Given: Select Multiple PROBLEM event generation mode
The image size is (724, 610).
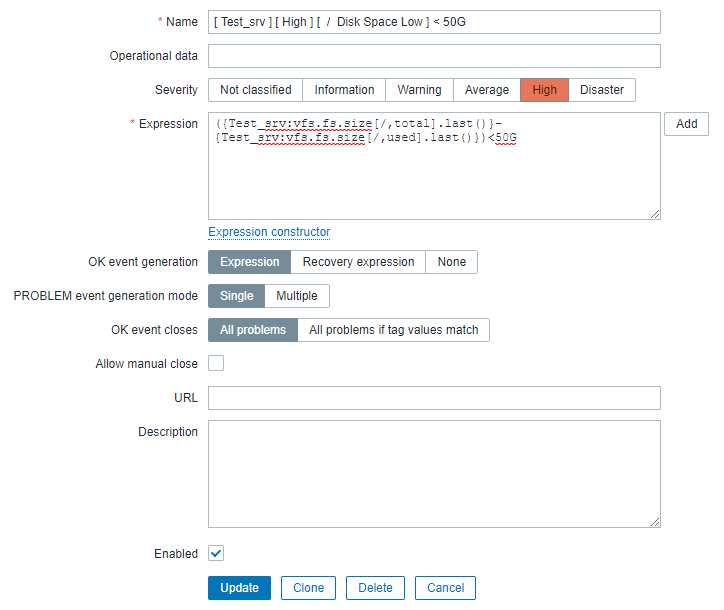Looking at the screenshot, I should [297, 296].
